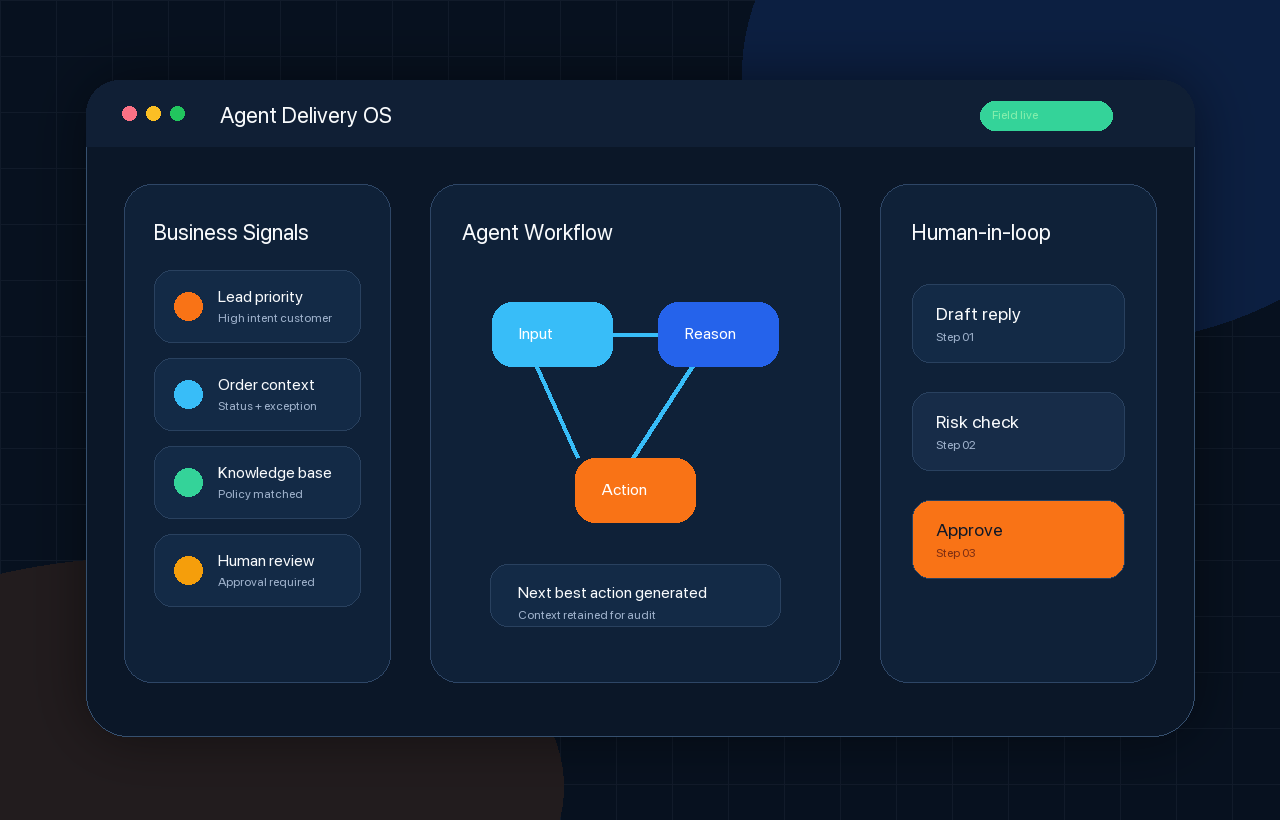Screen dimensions: 1280x820
Task: Click the 'Policy matched' text
Action: (260, 494)
